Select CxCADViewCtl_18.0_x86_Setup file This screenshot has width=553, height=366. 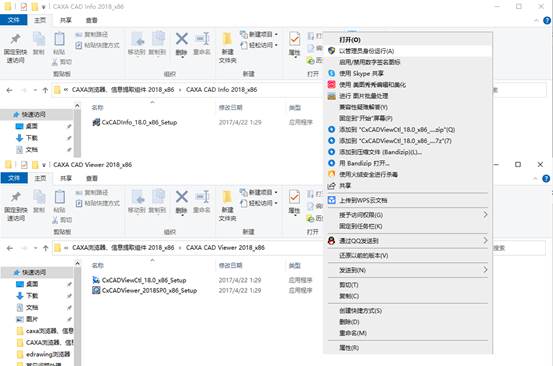pyautogui.click(x=139, y=280)
